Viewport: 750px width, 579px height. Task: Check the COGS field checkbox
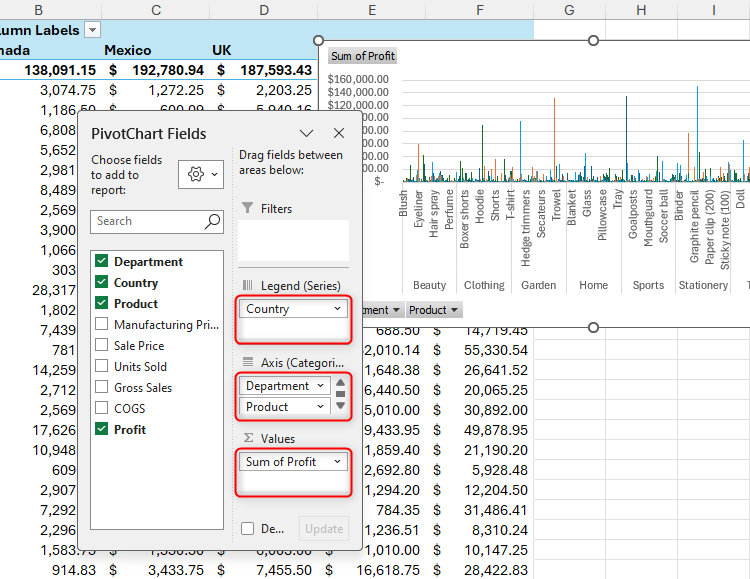click(x=101, y=408)
